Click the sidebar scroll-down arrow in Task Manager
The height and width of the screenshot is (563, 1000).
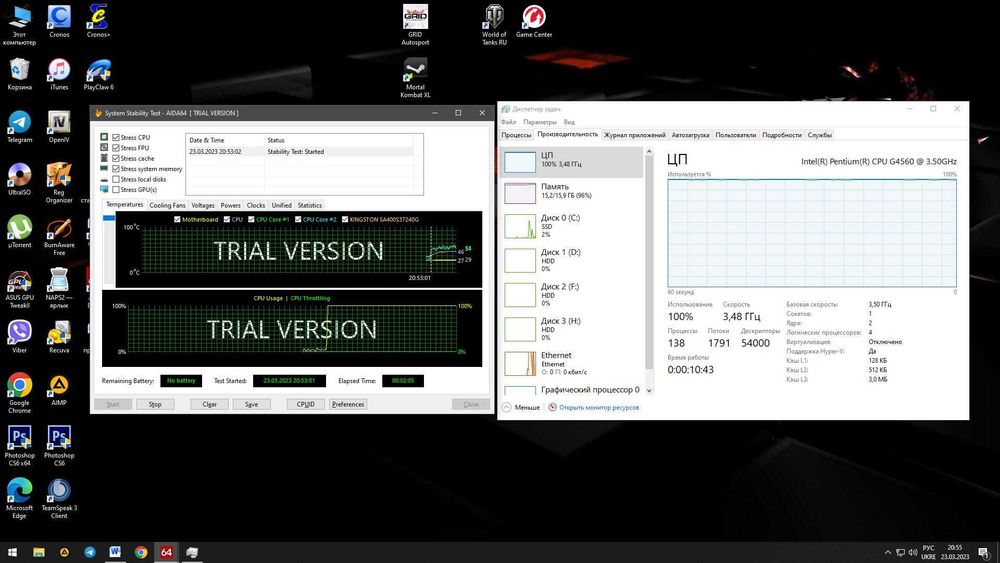coord(649,390)
